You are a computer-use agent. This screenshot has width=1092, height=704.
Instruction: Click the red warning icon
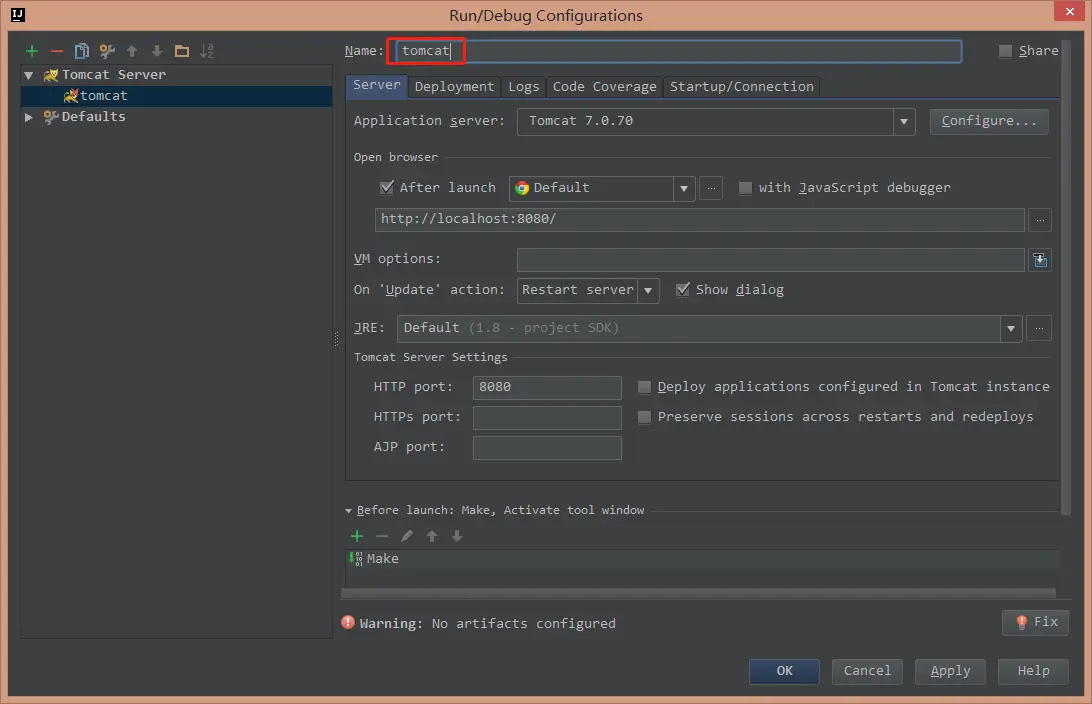[x=348, y=623]
